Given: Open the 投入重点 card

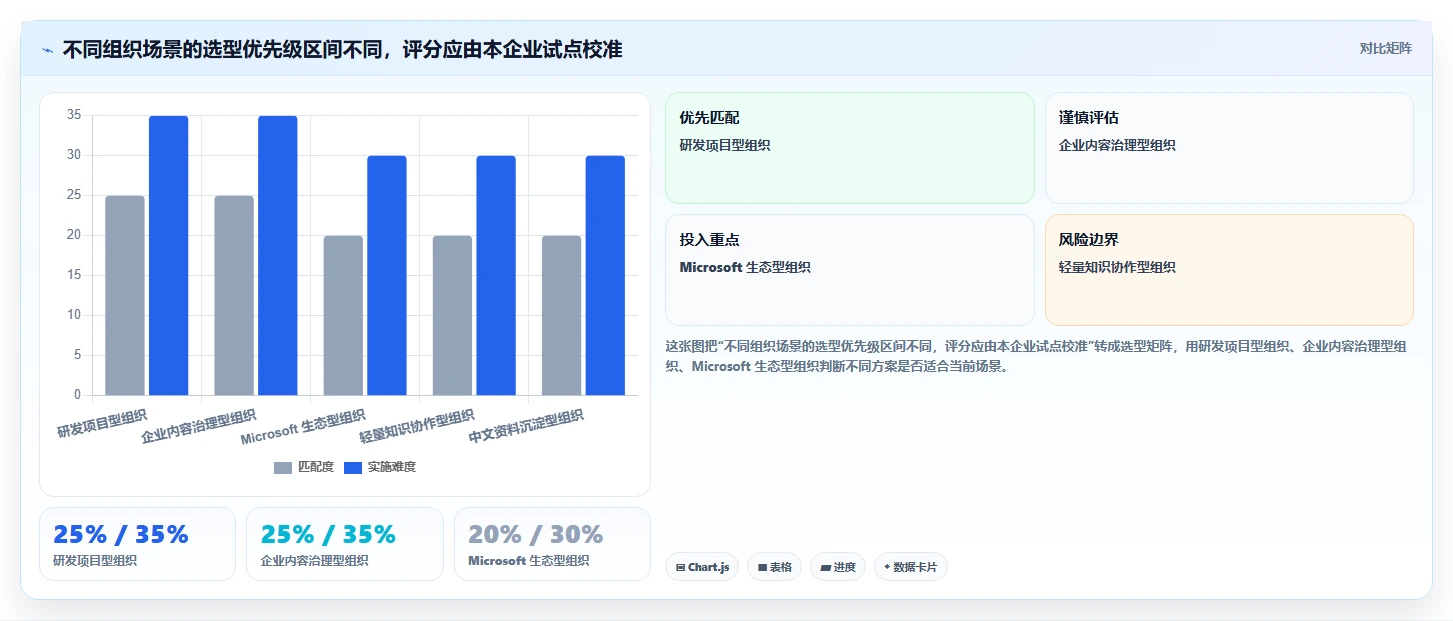Looking at the screenshot, I should point(850,270).
